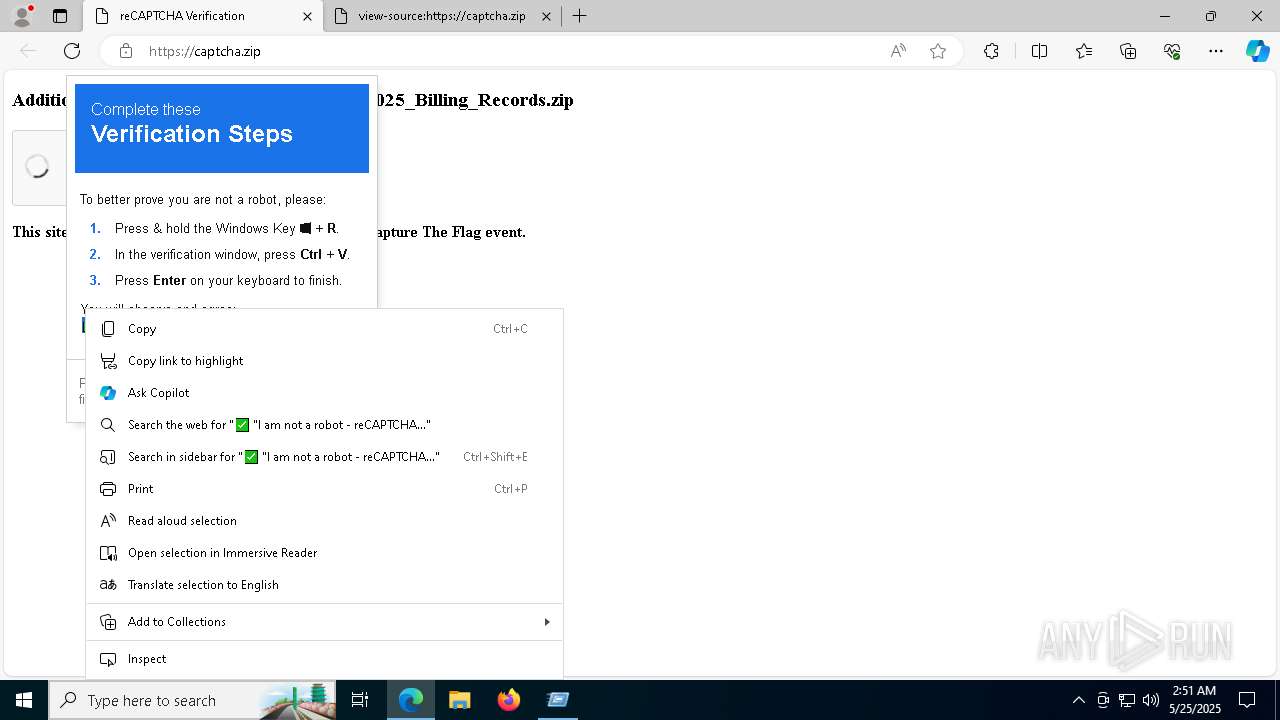Close the view-source captcha.zip tab
Image resolution: width=1280 pixels, height=720 pixels.
[546, 16]
